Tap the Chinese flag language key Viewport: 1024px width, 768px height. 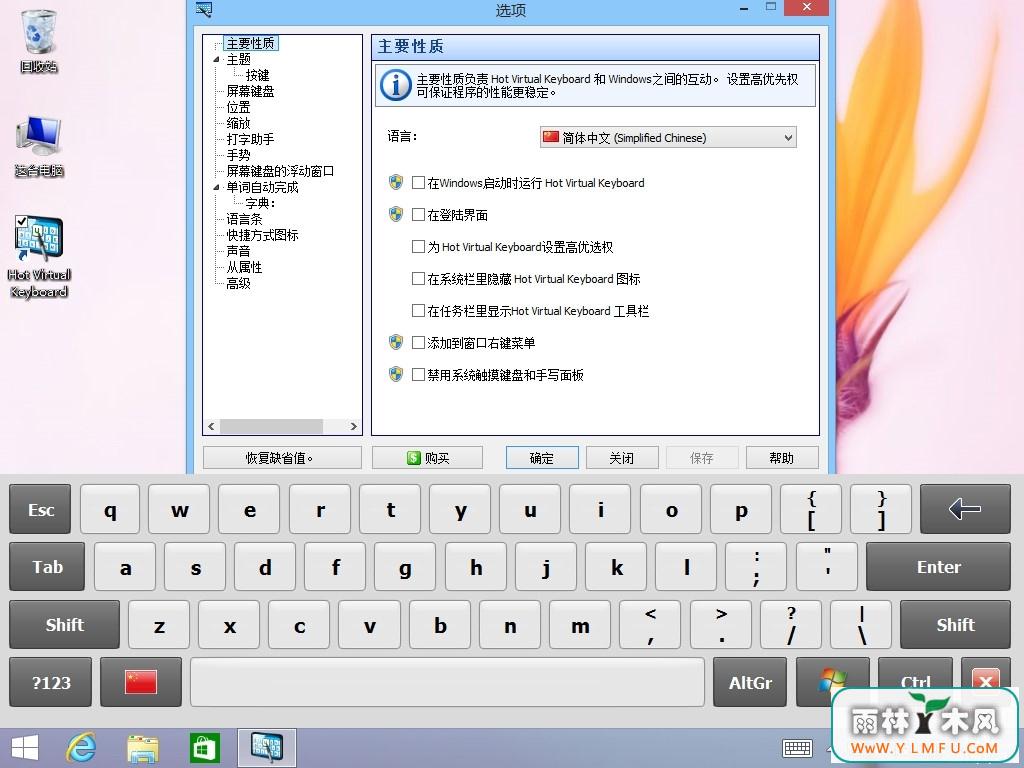click(x=140, y=682)
